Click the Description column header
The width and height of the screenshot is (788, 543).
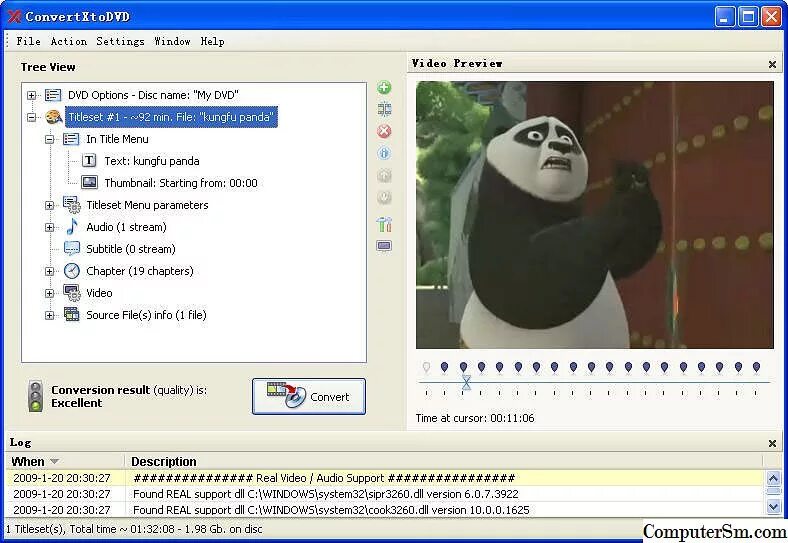[x=164, y=462]
